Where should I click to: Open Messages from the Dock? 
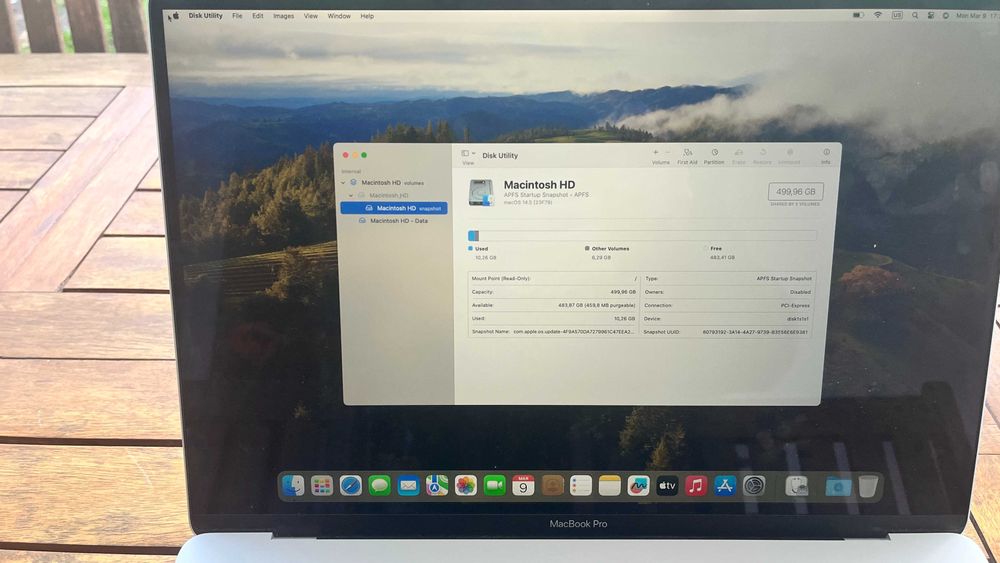pyautogui.click(x=379, y=486)
